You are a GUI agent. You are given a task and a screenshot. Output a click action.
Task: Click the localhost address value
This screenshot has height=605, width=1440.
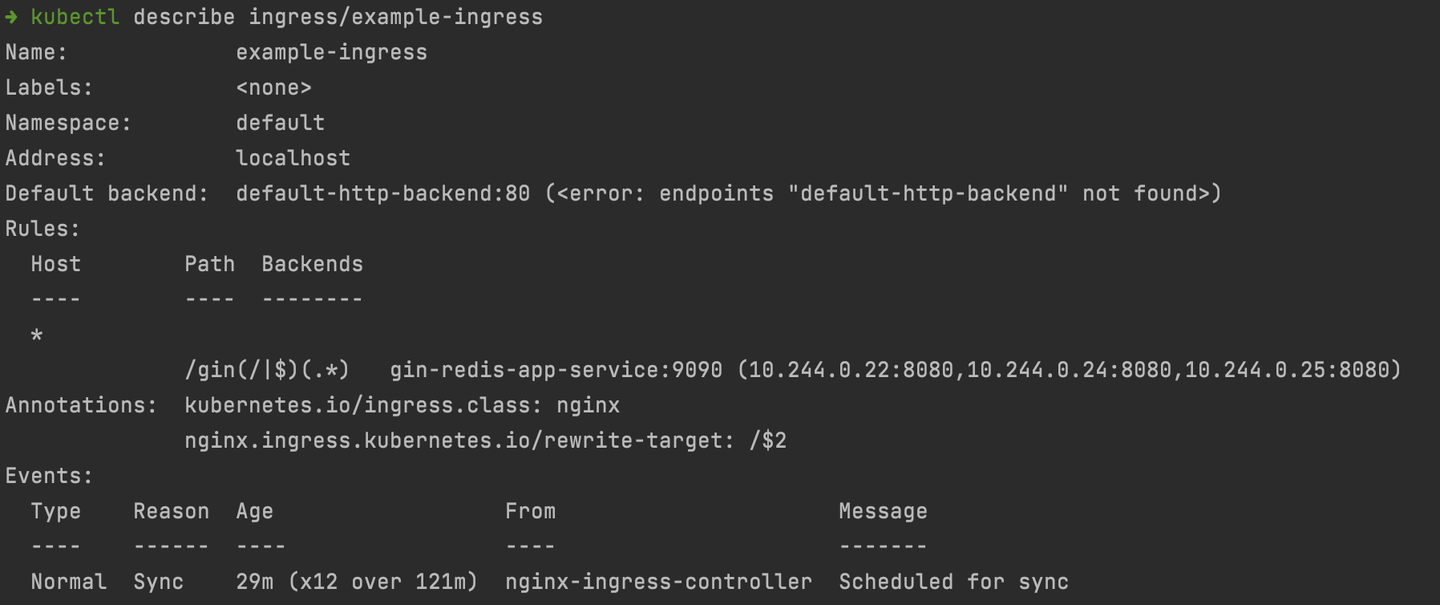click(293, 158)
